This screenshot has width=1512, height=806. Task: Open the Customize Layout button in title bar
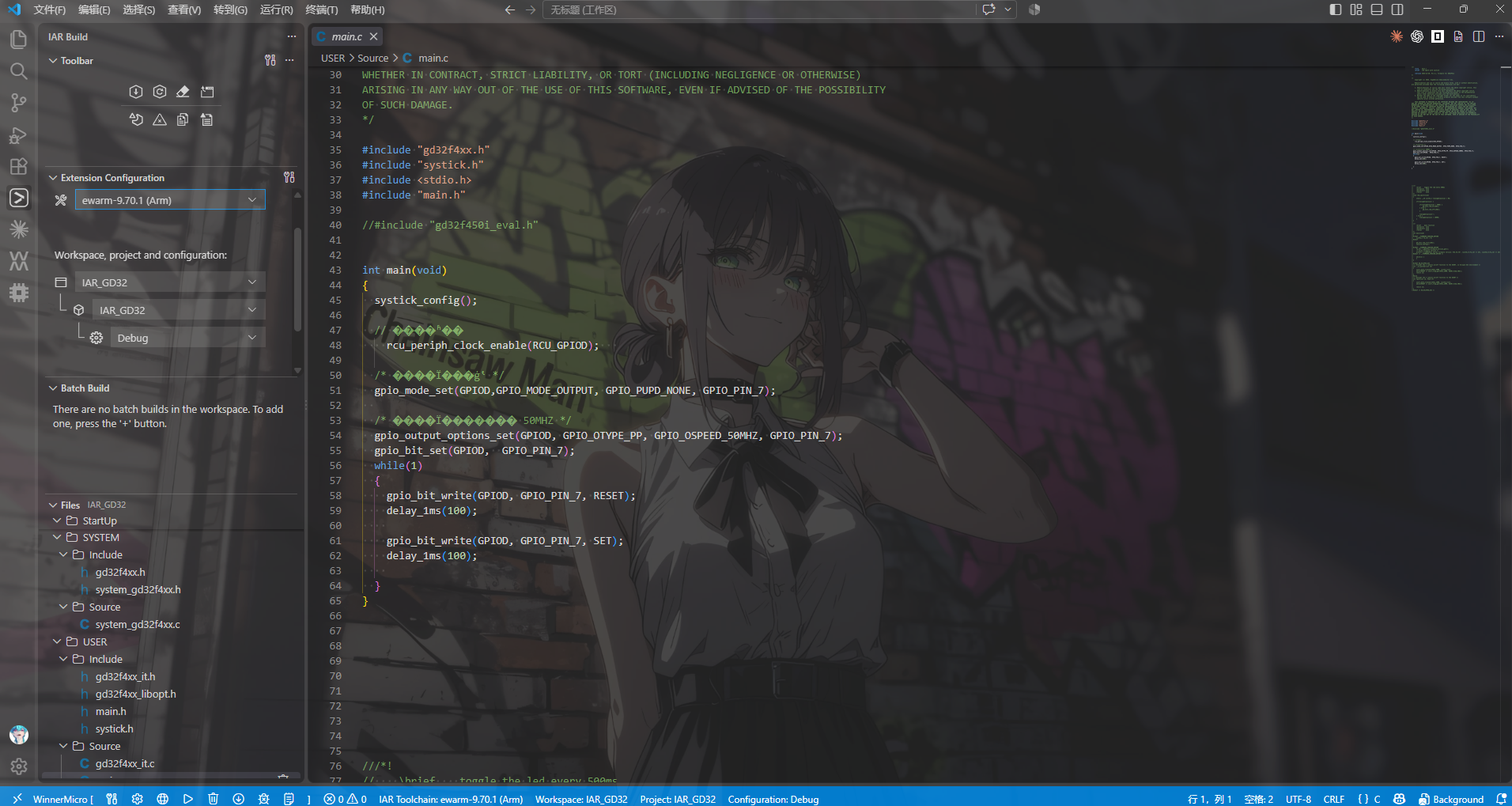pos(1356,9)
